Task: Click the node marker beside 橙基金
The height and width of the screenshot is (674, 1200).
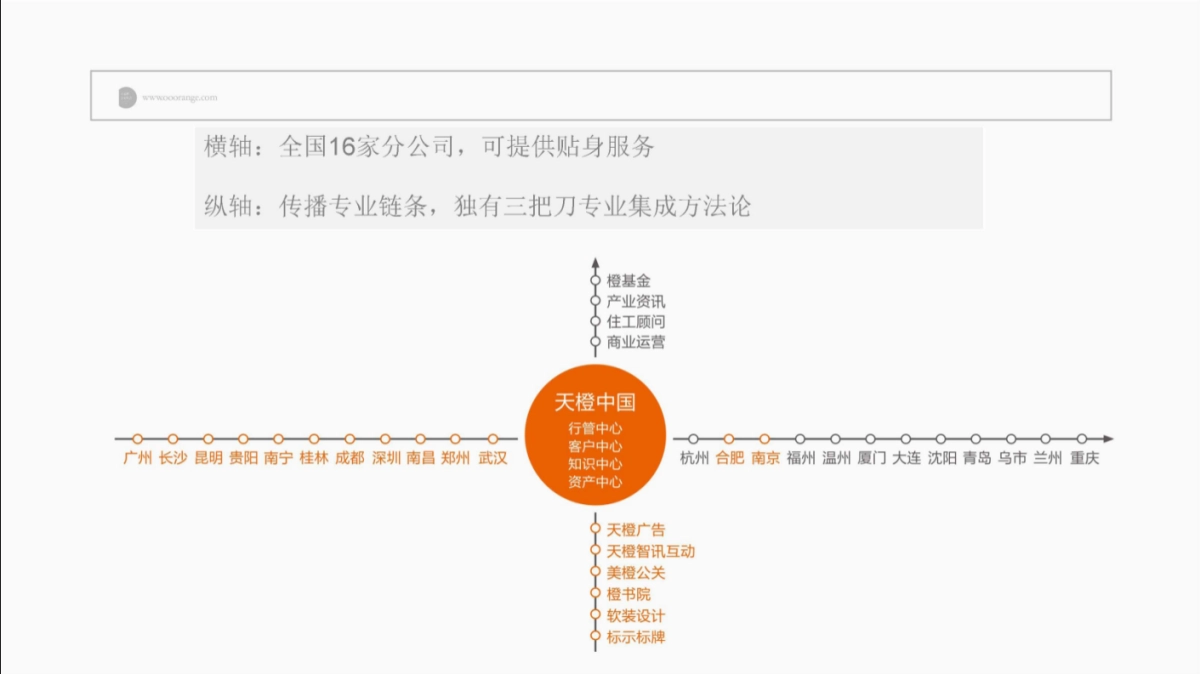Action: [x=595, y=280]
